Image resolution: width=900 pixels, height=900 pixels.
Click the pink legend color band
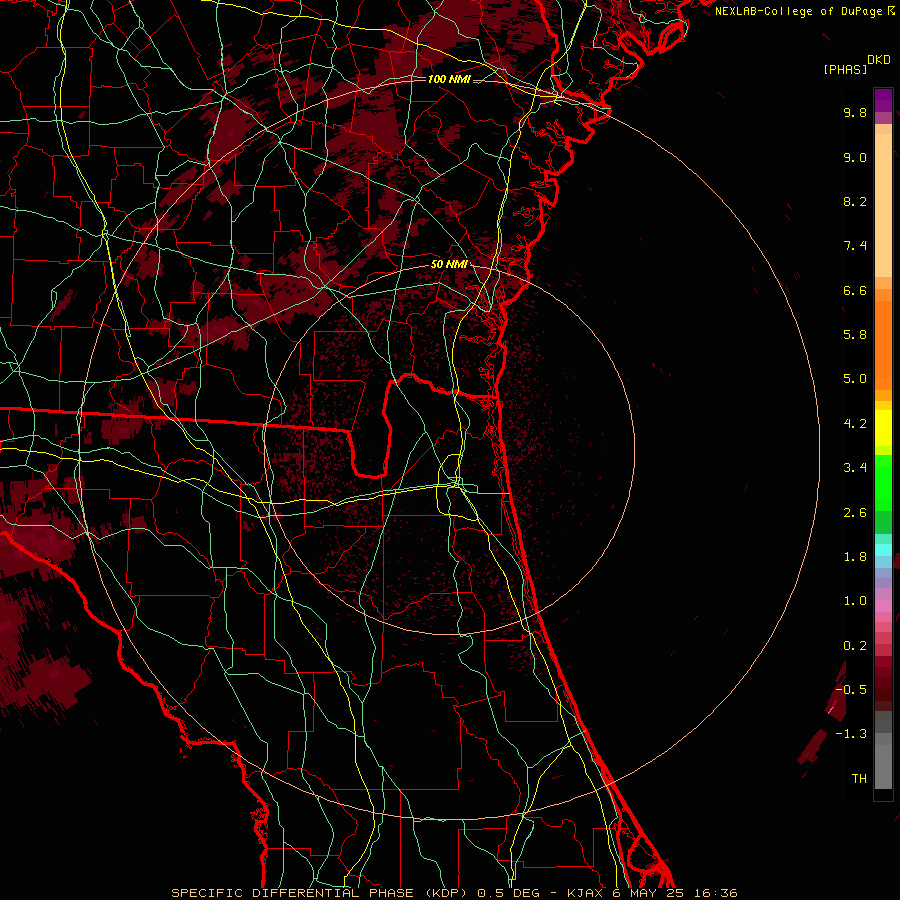[x=883, y=606]
